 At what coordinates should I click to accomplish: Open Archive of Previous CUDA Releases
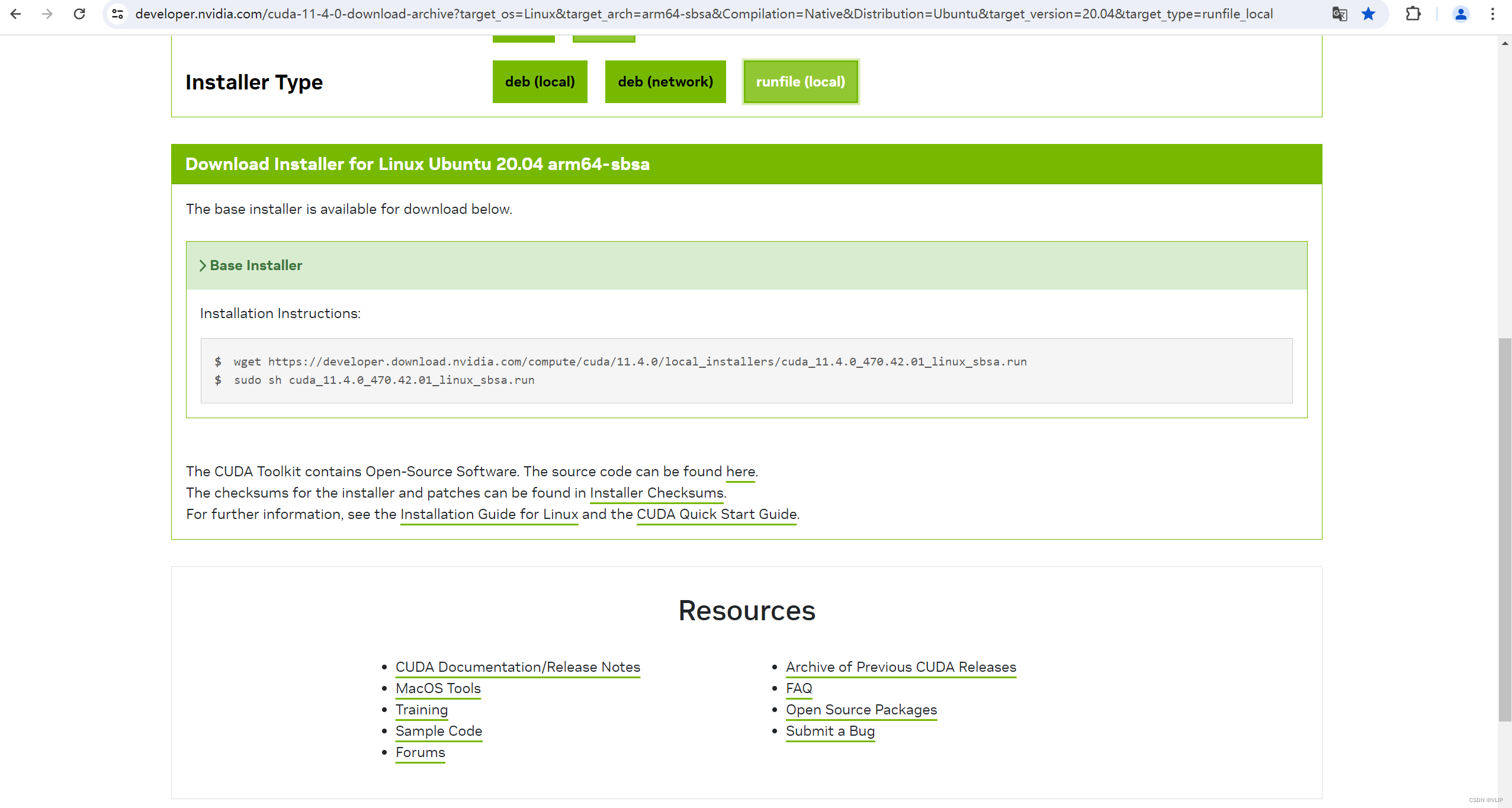pos(900,667)
